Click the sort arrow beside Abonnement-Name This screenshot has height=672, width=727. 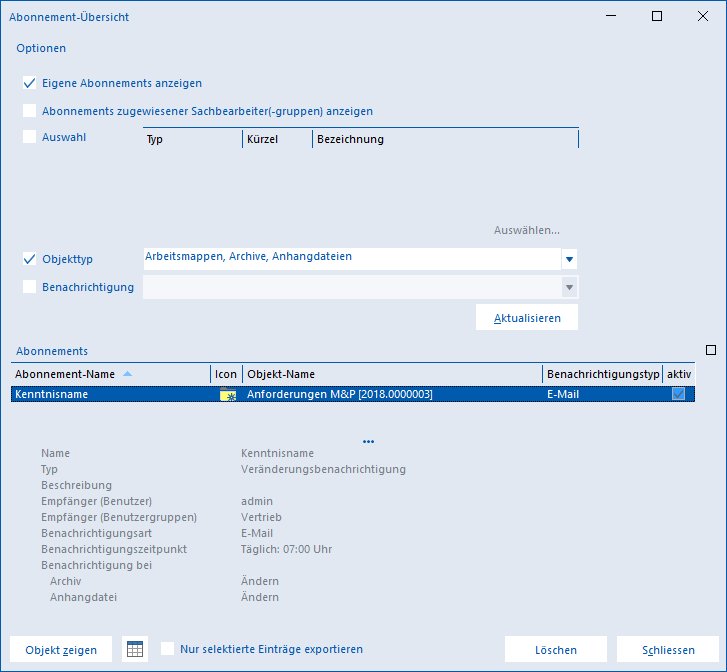[128, 374]
